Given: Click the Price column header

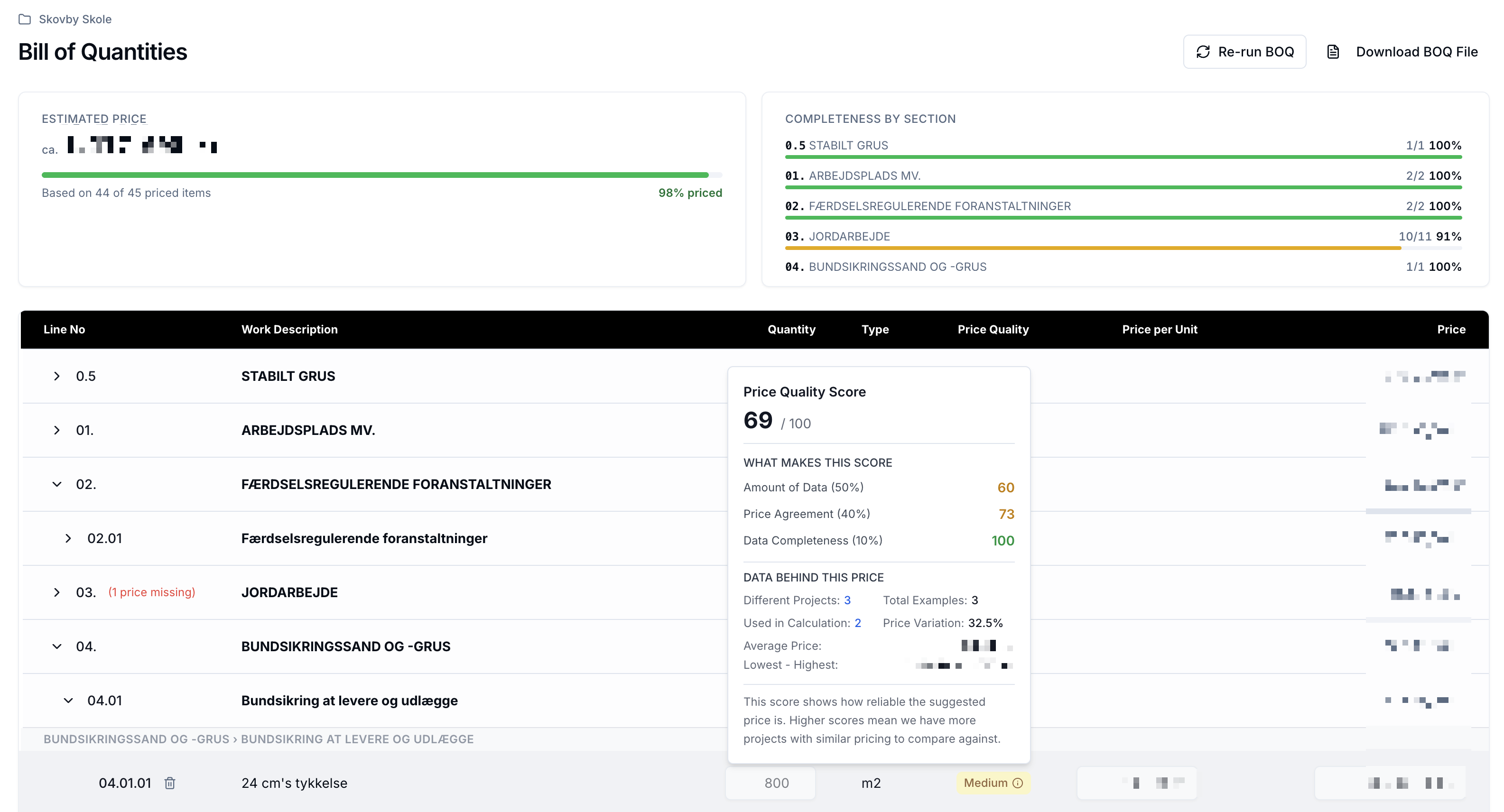Looking at the screenshot, I should point(1451,329).
